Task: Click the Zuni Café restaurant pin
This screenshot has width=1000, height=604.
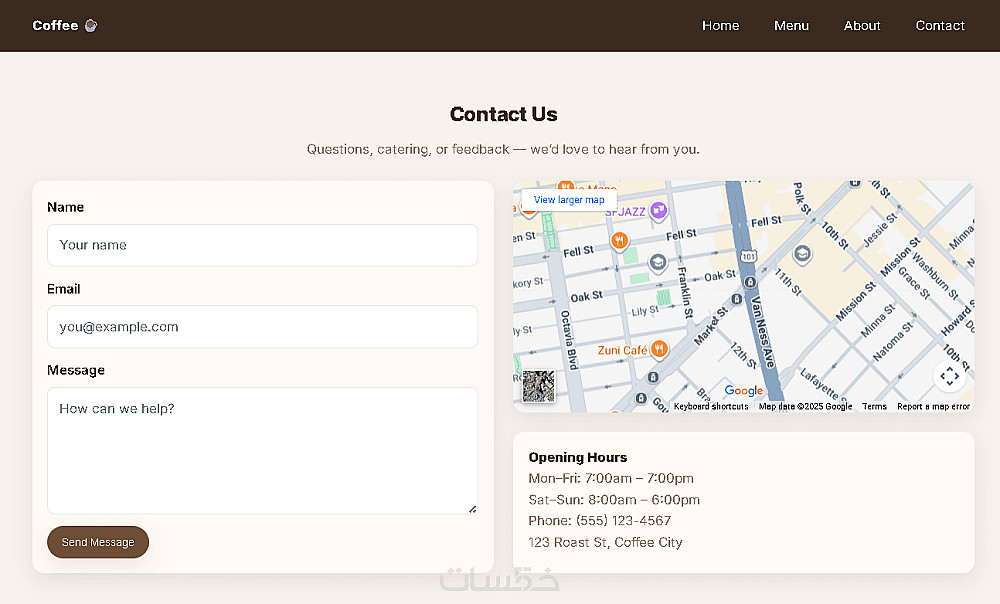Action: click(x=659, y=349)
